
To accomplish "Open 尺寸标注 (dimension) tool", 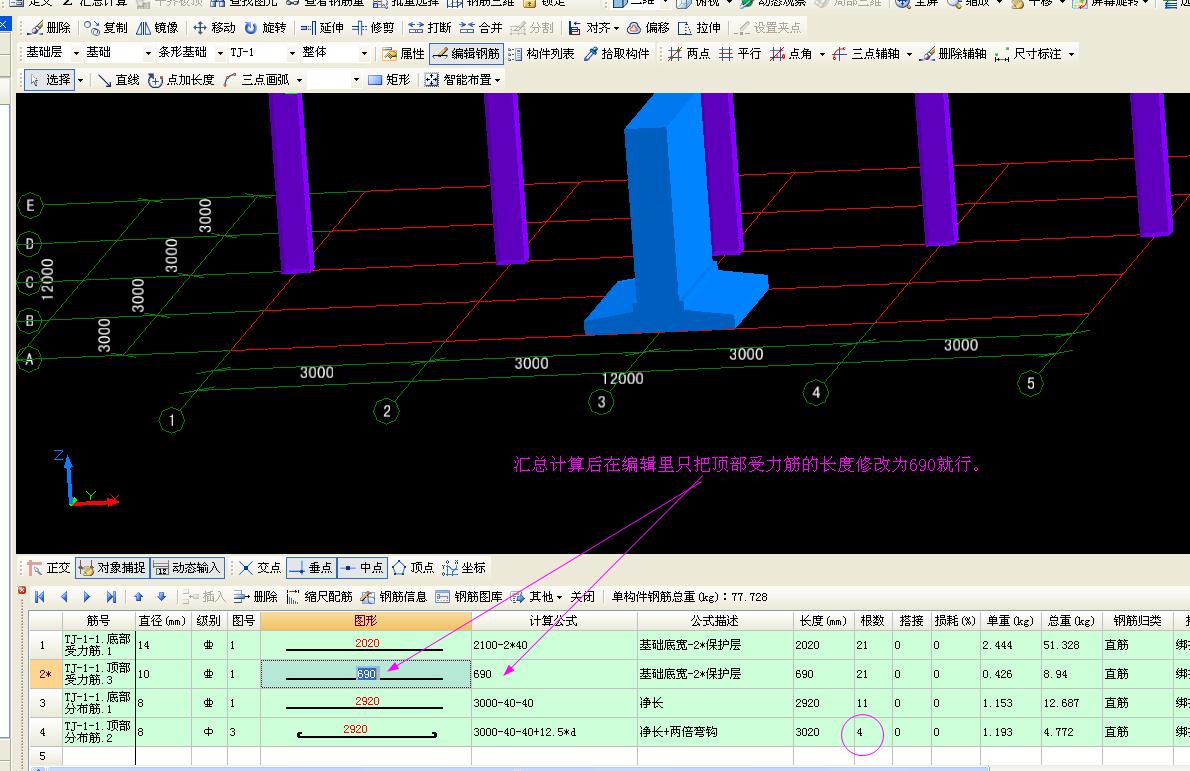I will 1029,54.
